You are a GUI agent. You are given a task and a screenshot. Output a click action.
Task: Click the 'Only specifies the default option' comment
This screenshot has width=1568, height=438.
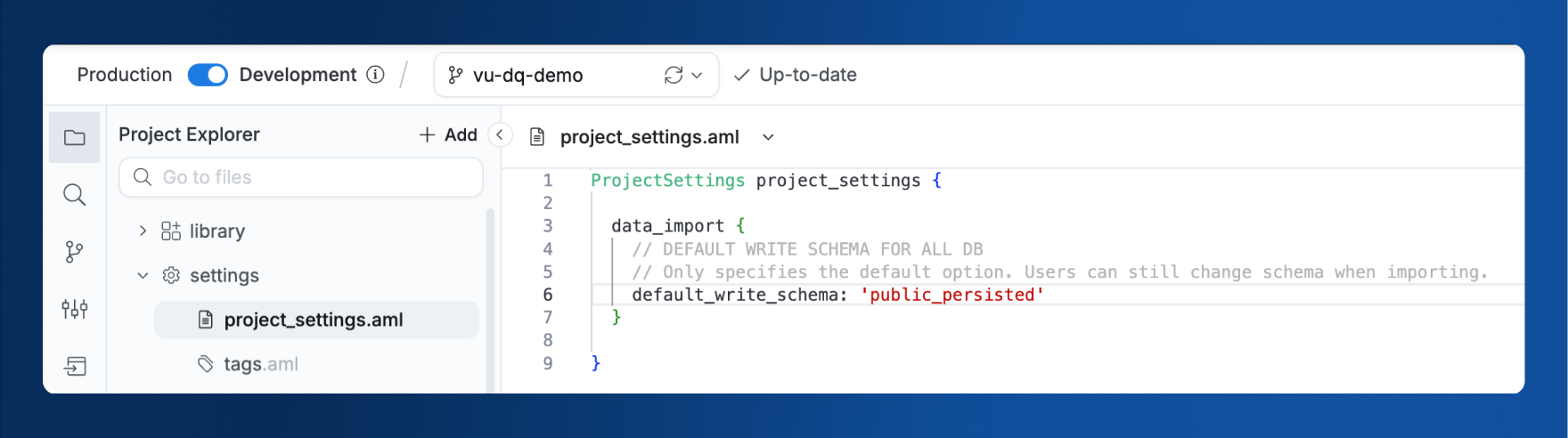click(1060, 272)
